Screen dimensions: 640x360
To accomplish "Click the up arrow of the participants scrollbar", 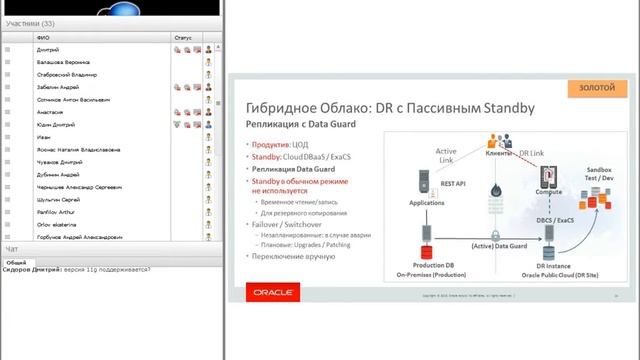I will coord(218,47).
